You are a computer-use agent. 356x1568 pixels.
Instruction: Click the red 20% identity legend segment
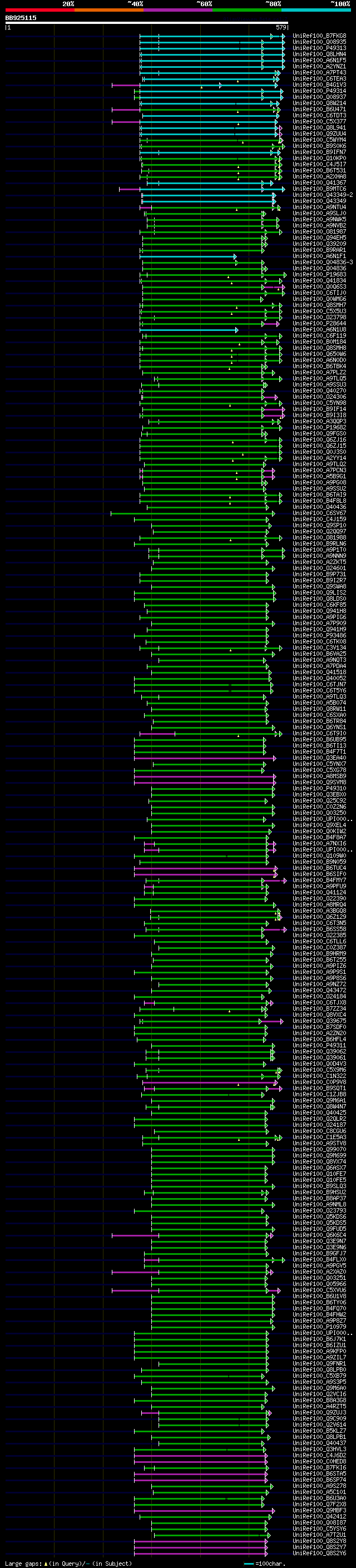39,10
